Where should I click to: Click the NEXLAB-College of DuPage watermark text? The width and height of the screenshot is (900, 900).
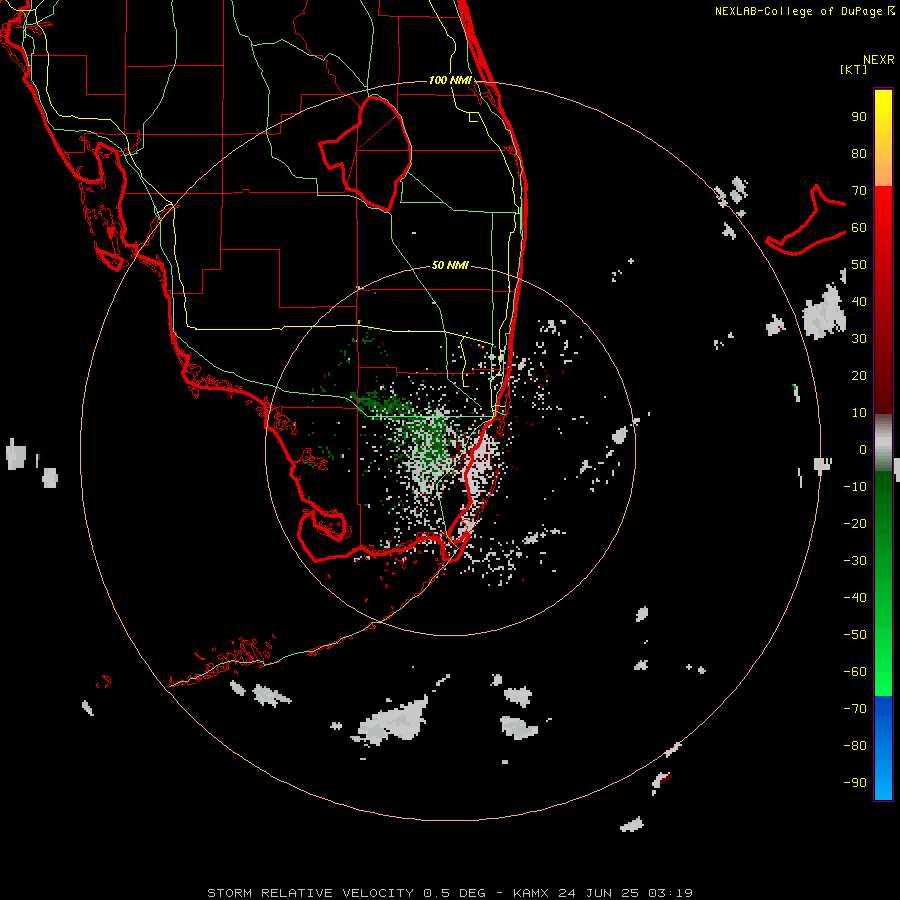click(804, 11)
